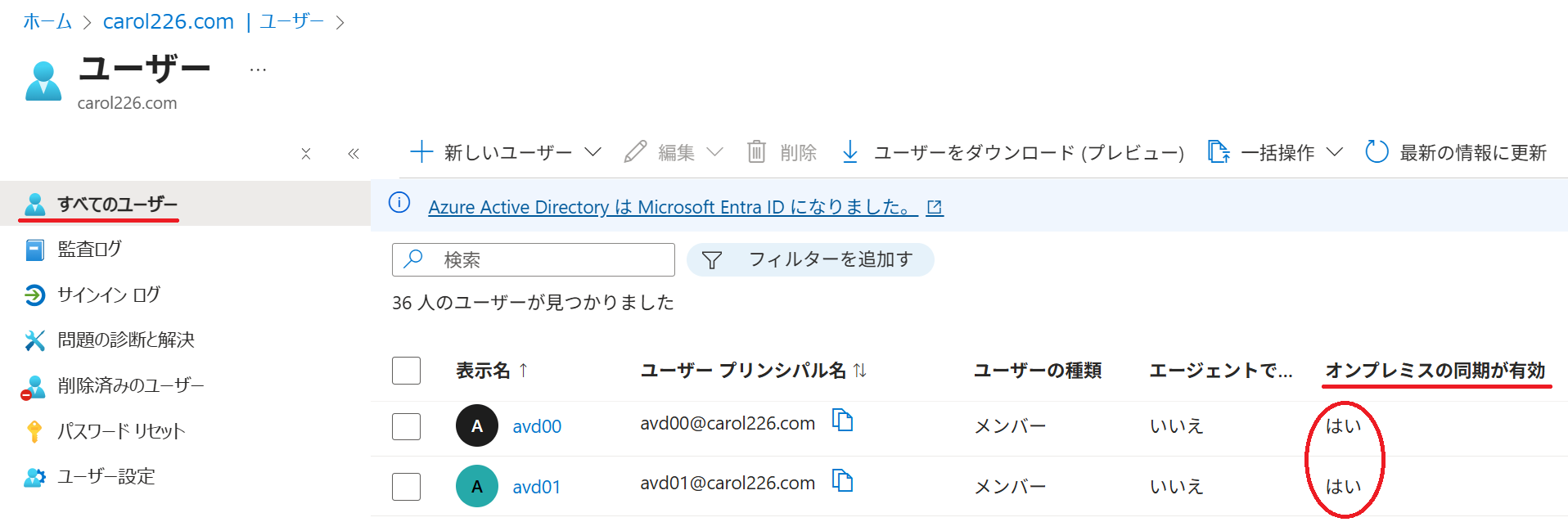Click carol226.com | ユーザー breadcrumb link
Image resolution: width=1568 pixels, height=522 pixels.
(x=214, y=21)
